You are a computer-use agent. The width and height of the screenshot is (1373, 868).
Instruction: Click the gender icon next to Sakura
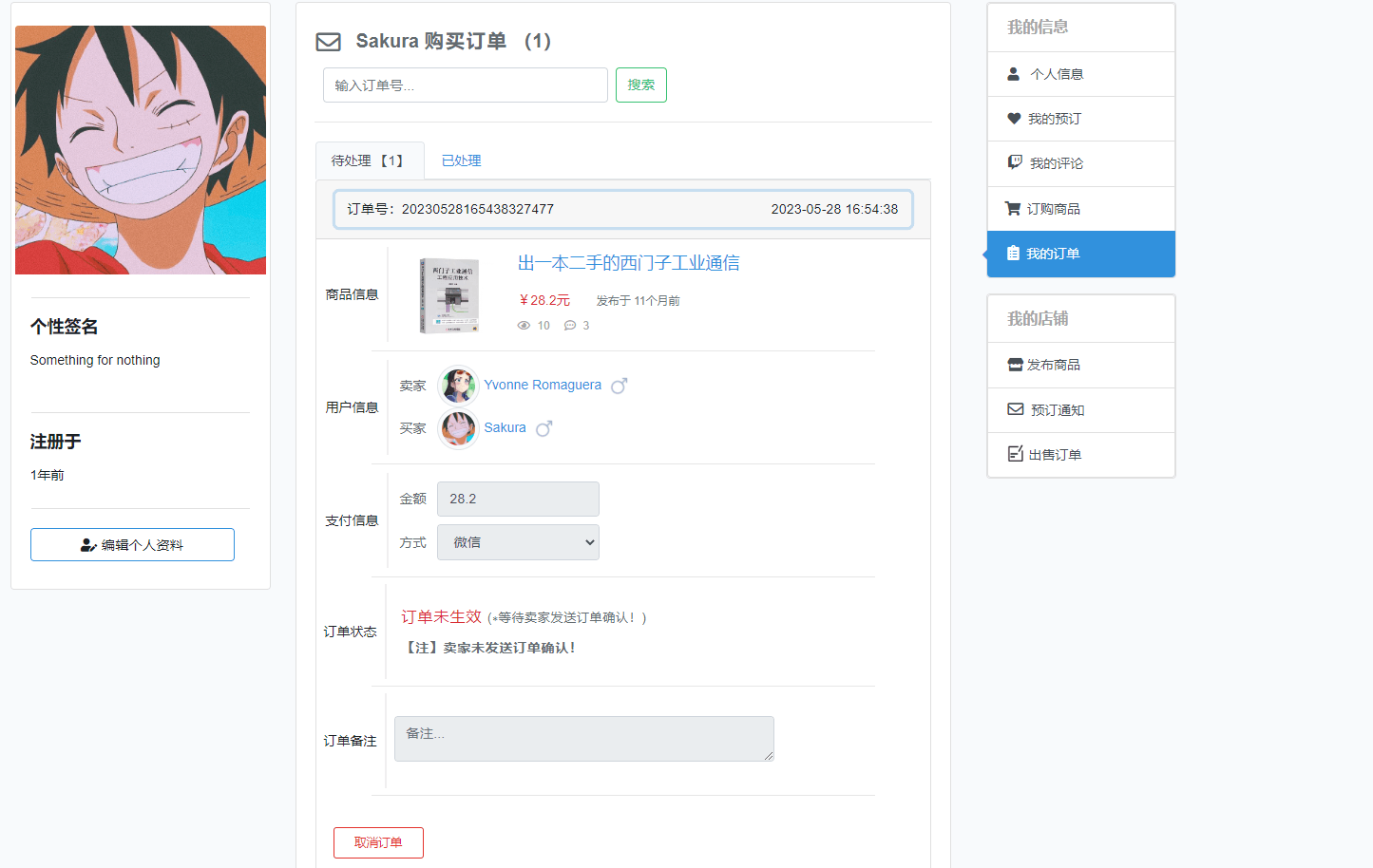point(544,428)
